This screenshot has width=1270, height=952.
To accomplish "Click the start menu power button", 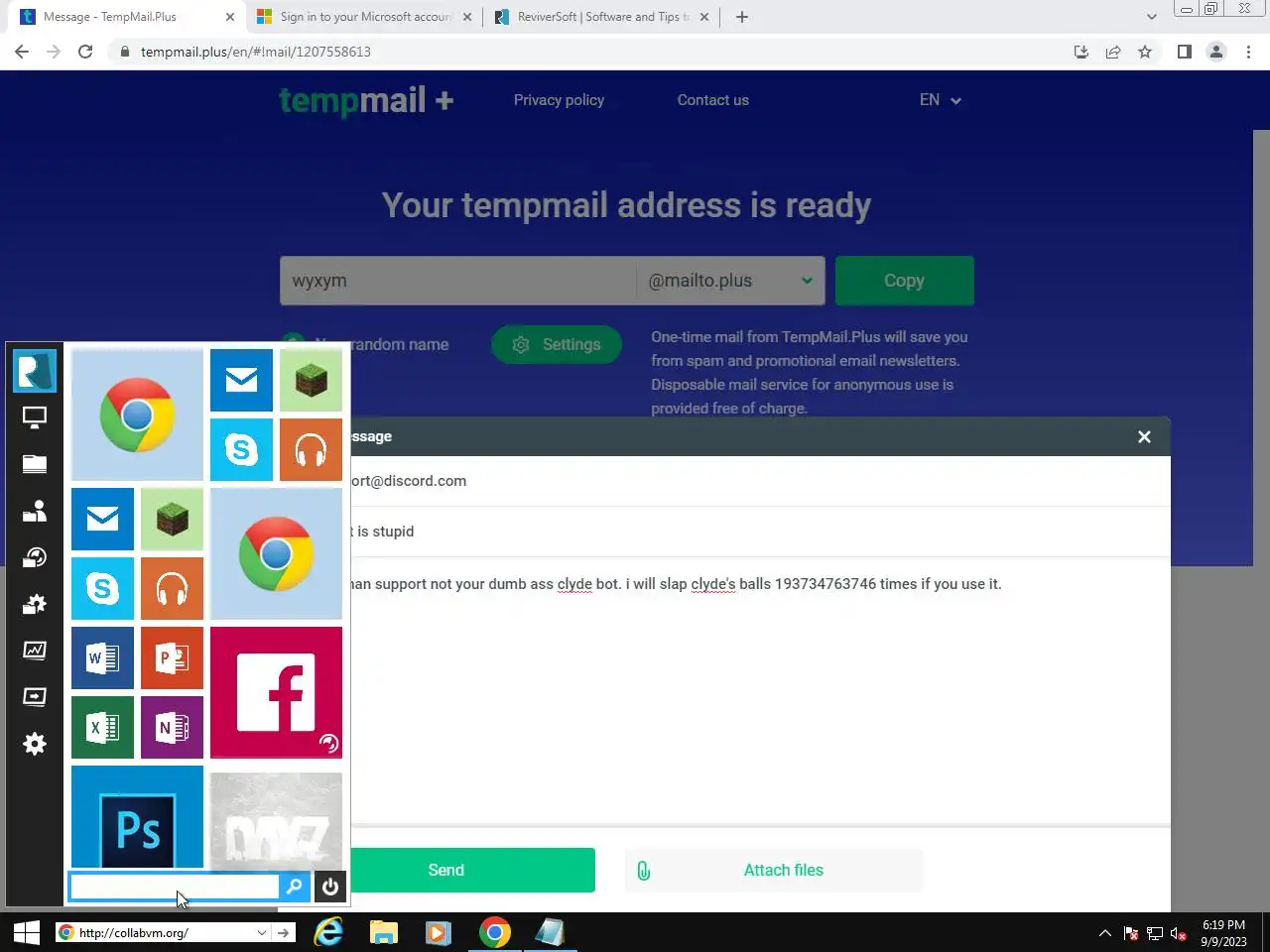I will 330,887.
